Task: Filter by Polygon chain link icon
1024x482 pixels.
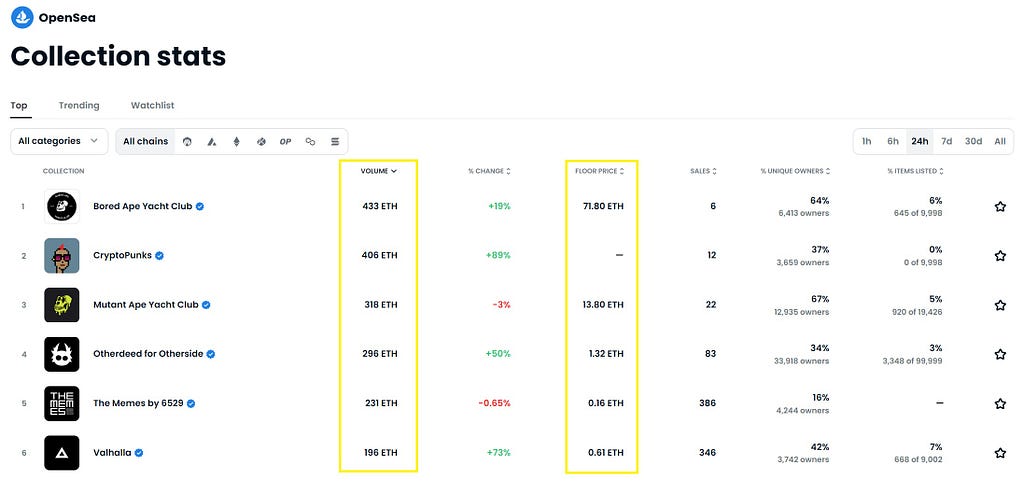Action: coord(310,141)
